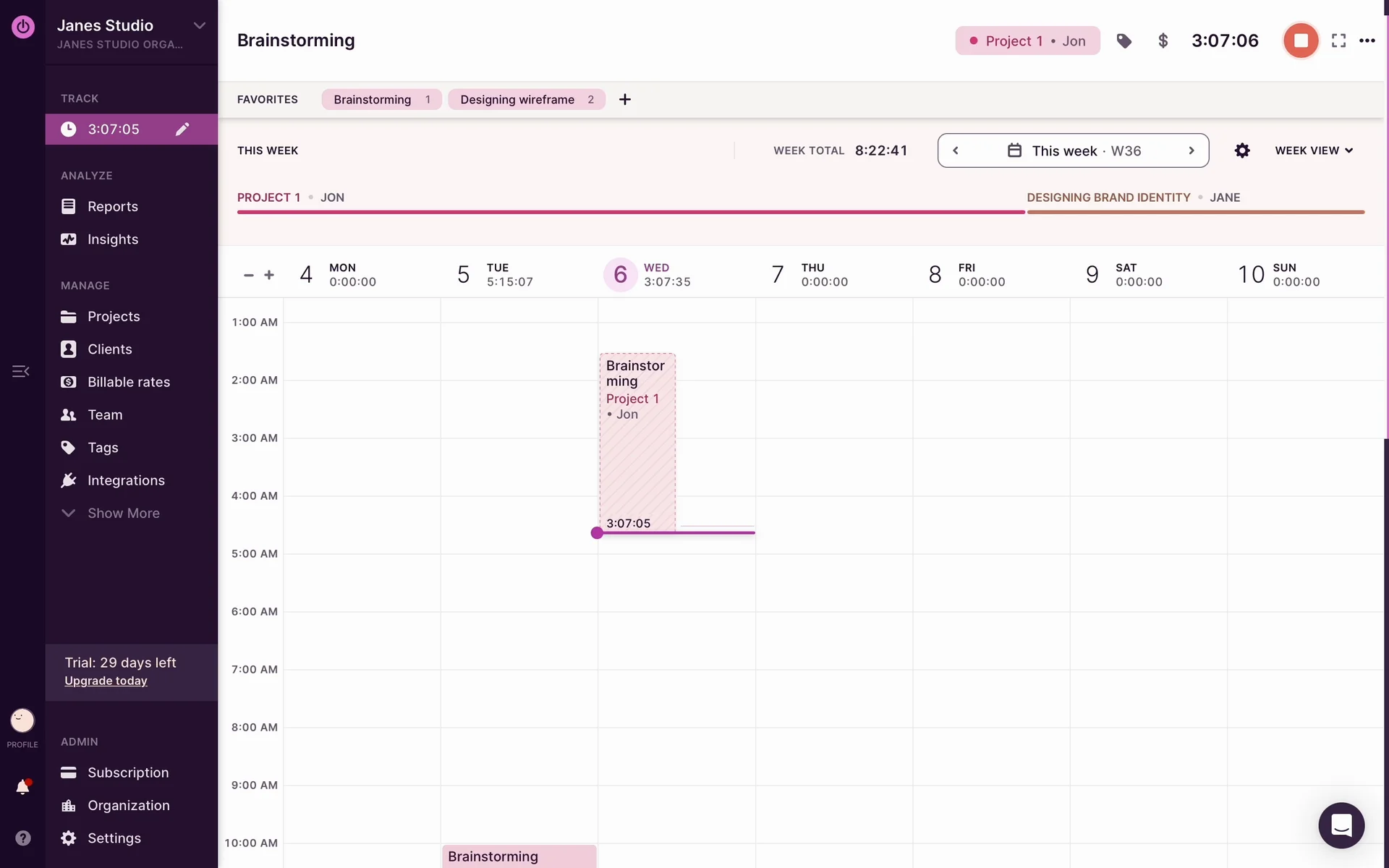Click the notifications bell icon
Image resolution: width=1389 pixels, height=868 pixels.
[22, 787]
